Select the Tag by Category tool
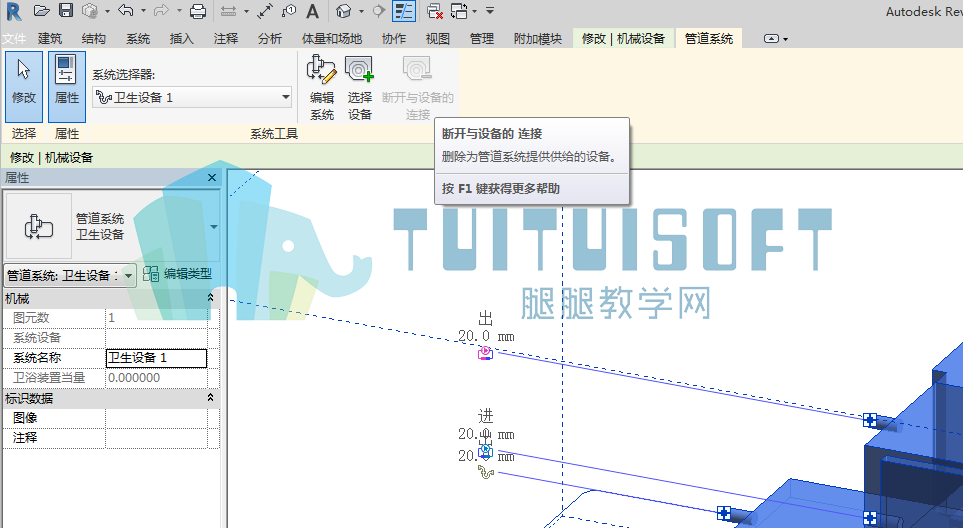The image size is (963, 528). [x=289, y=11]
